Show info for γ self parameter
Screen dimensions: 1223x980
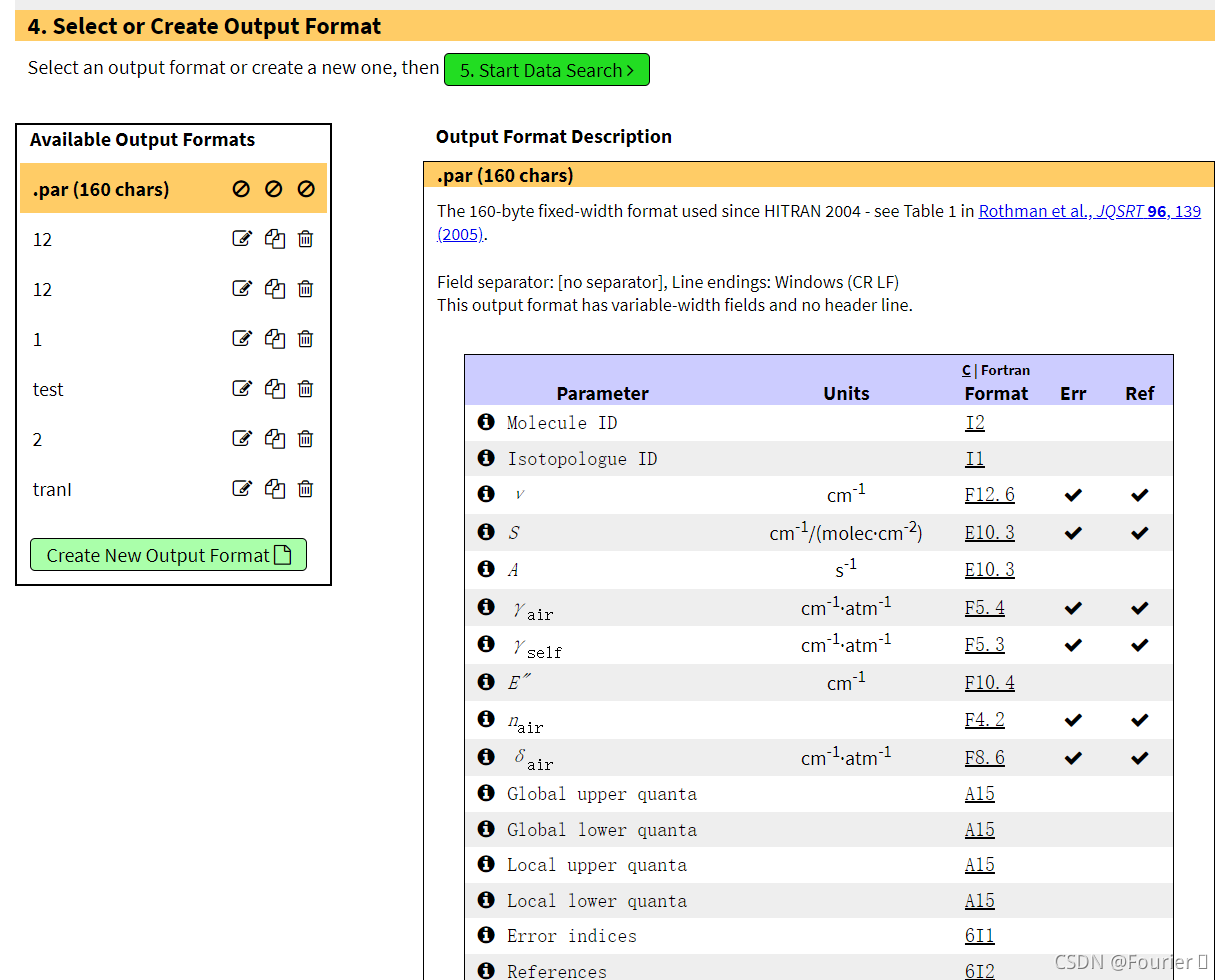click(x=486, y=644)
